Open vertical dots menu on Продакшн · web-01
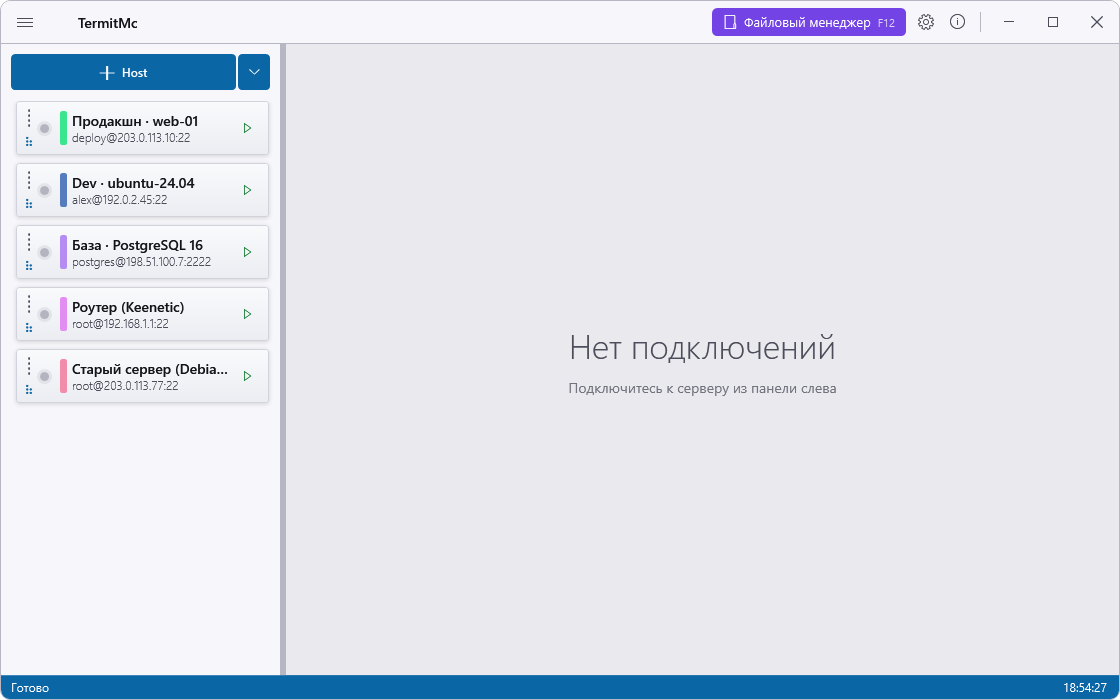Viewport: 1120px width, 700px height. (29, 118)
